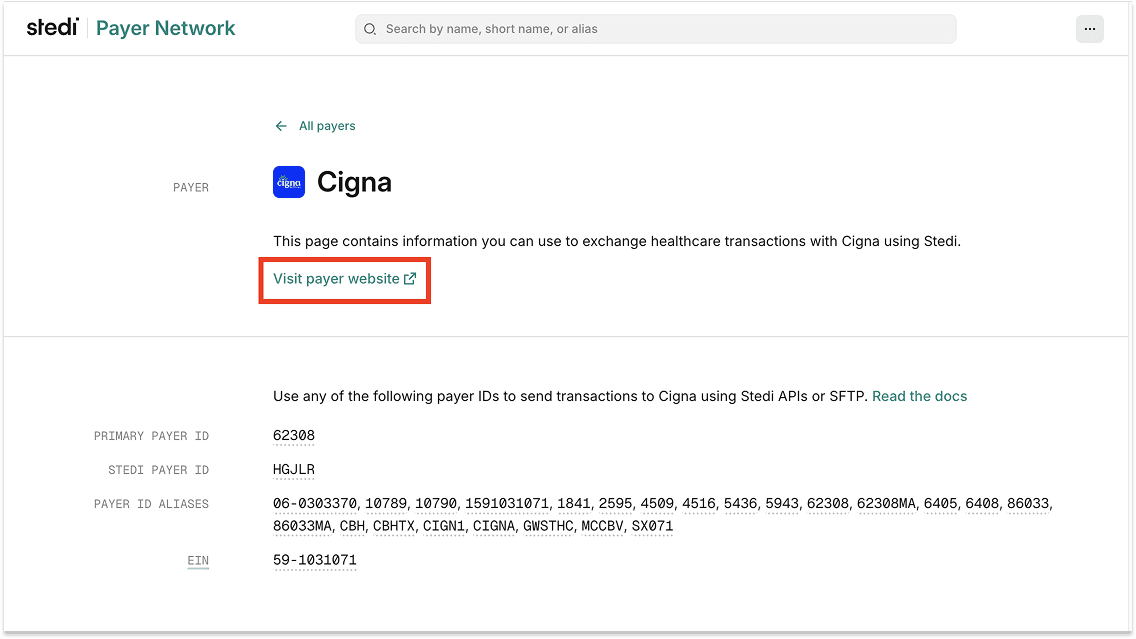This screenshot has height=639, width=1136.
Task: Click alias 4509
Action: click(657, 504)
